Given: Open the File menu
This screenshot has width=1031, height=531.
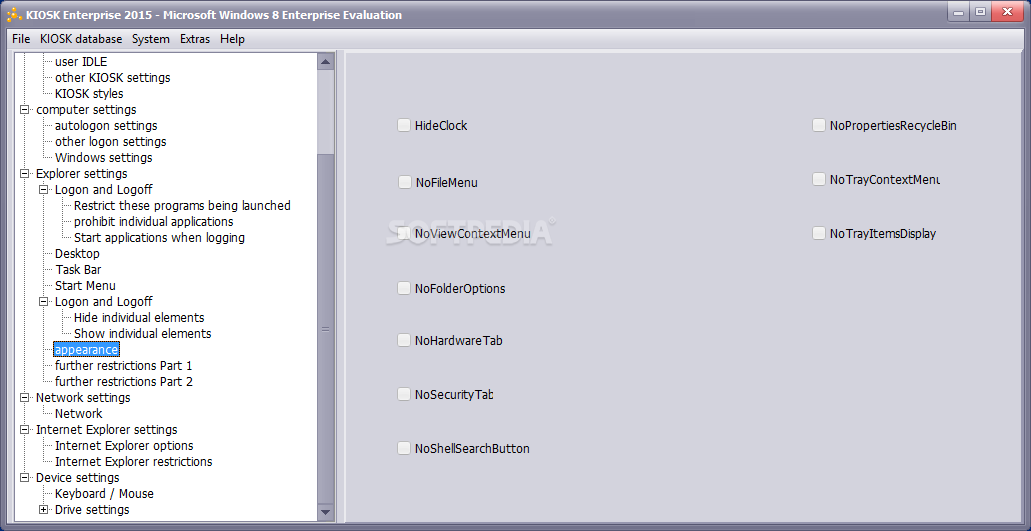Looking at the screenshot, I should (x=21, y=39).
